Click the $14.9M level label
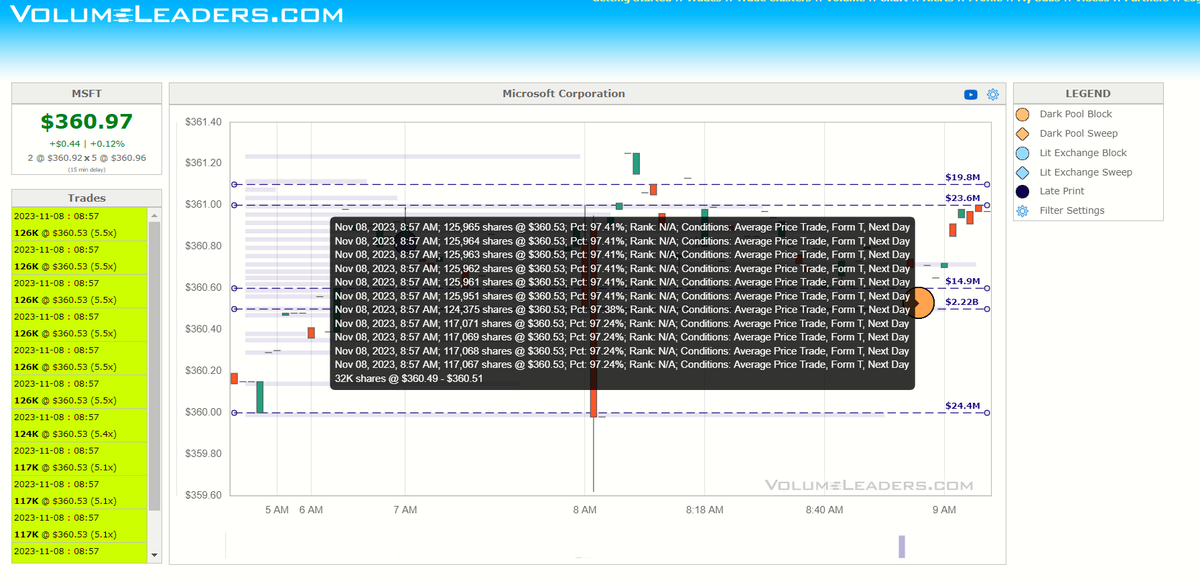Viewport: 1200px width, 585px height. pyautogui.click(x=962, y=281)
